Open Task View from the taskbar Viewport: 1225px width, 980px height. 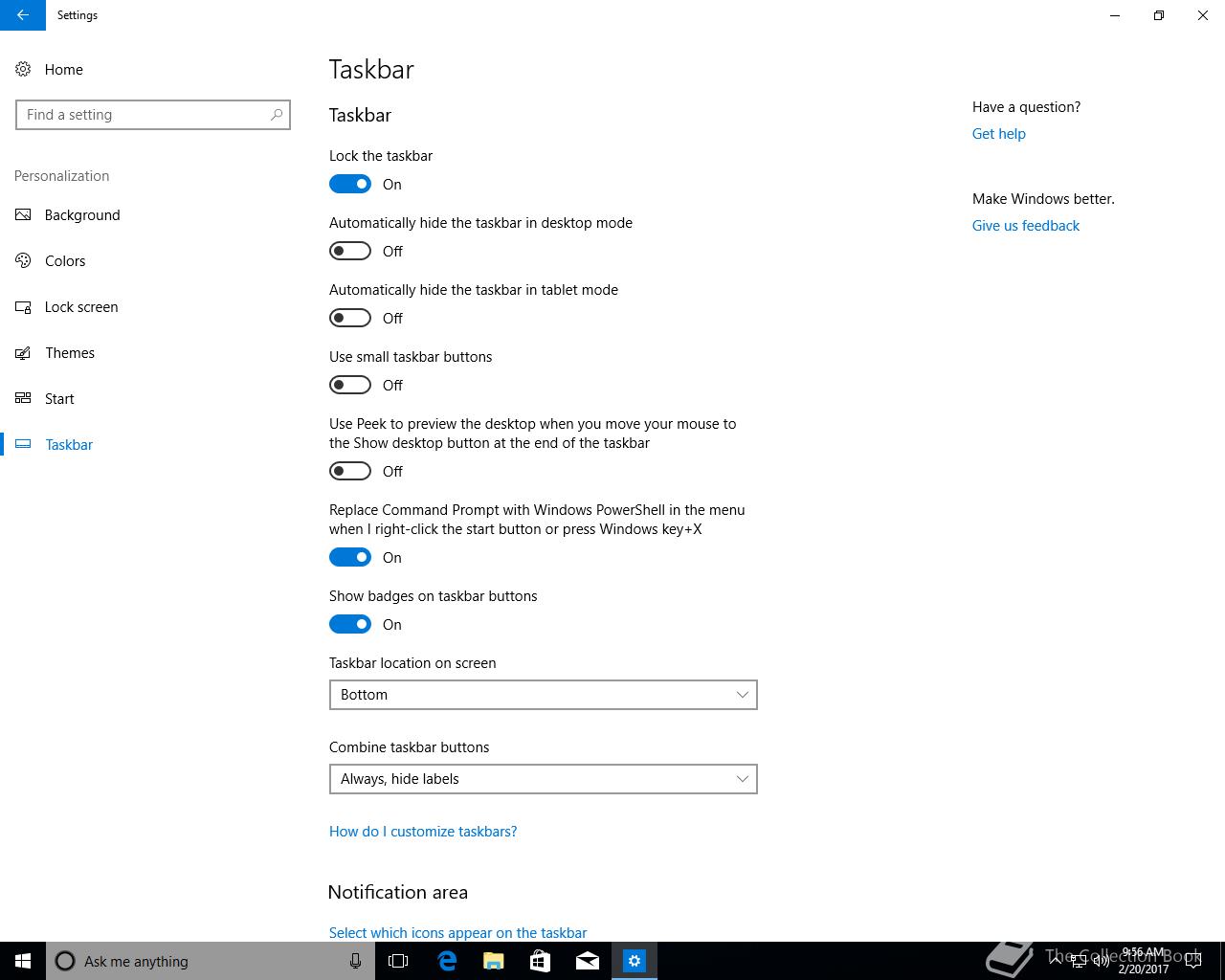[398, 961]
